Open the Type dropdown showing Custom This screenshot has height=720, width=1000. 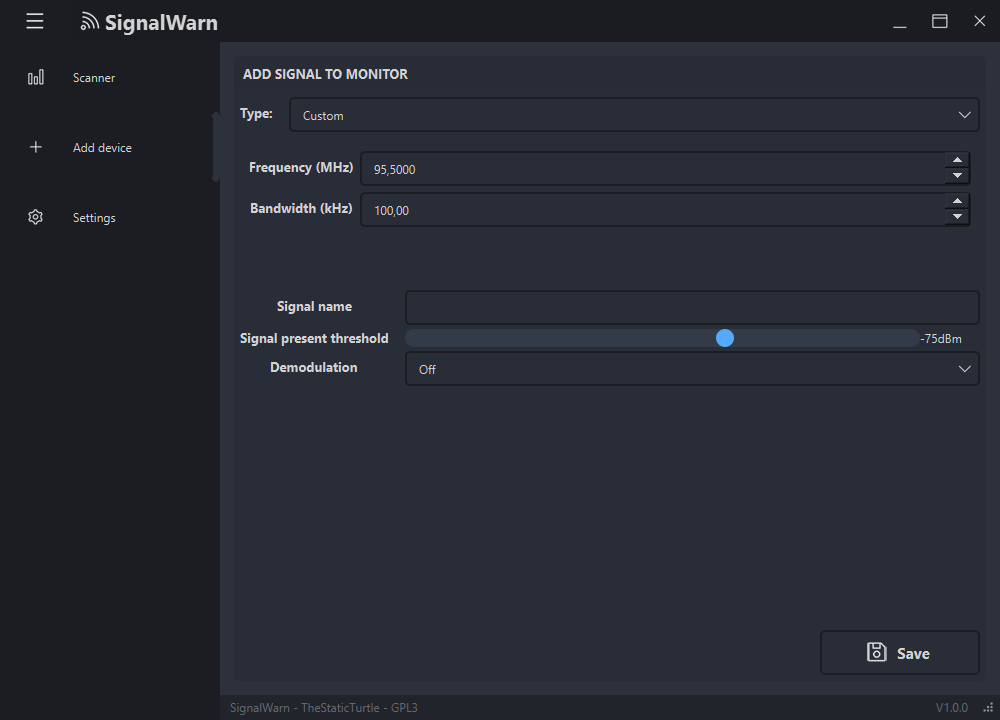[x=634, y=114]
